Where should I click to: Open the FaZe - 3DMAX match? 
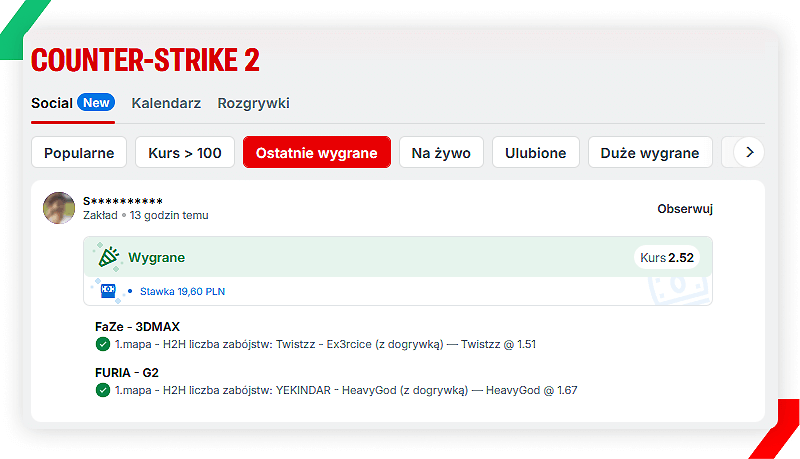(137, 326)
